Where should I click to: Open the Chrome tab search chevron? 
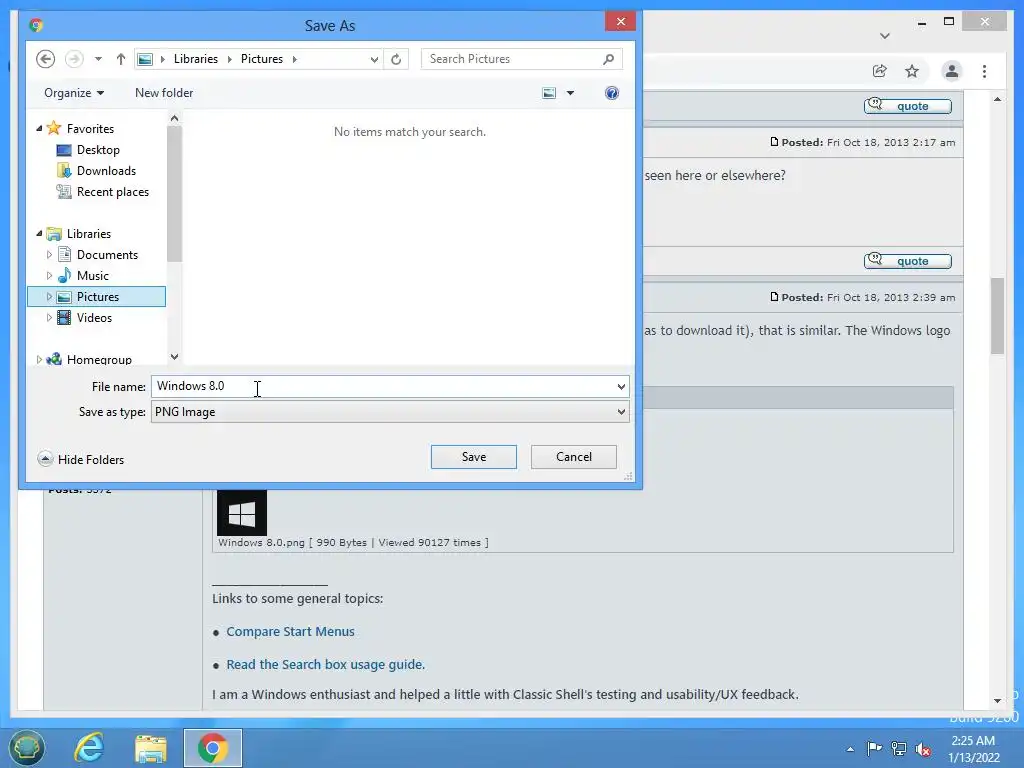click(x=885, y=36)
